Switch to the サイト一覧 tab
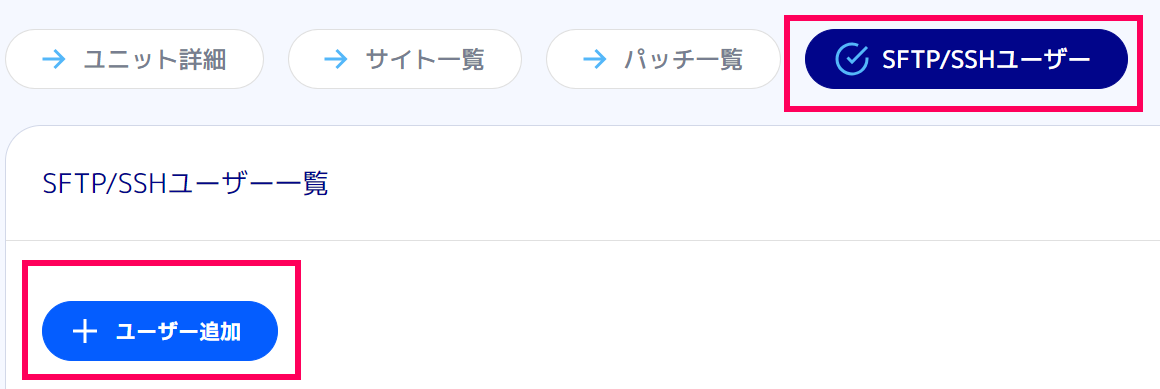Image resolution: width=1160 pixels, height=389 pixels. click(405, 59)
